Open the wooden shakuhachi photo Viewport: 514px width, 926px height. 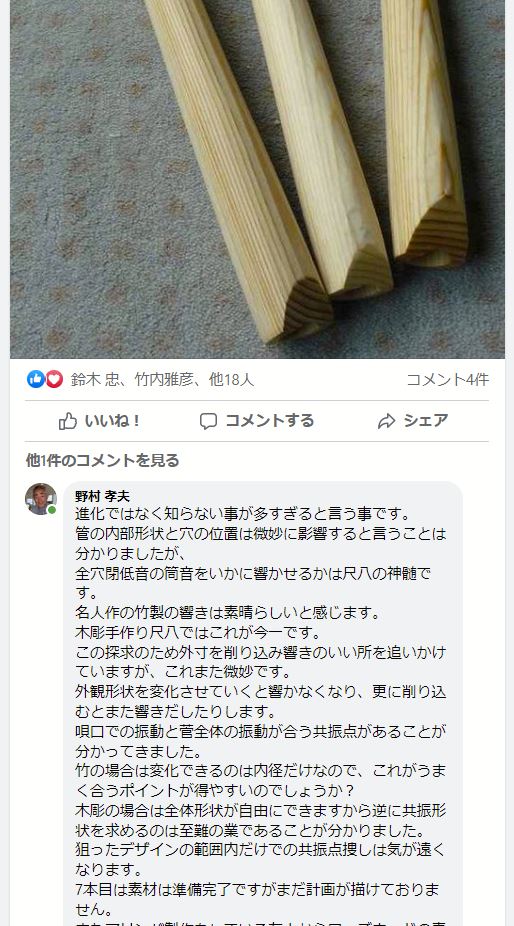click(x=257, y=179)
